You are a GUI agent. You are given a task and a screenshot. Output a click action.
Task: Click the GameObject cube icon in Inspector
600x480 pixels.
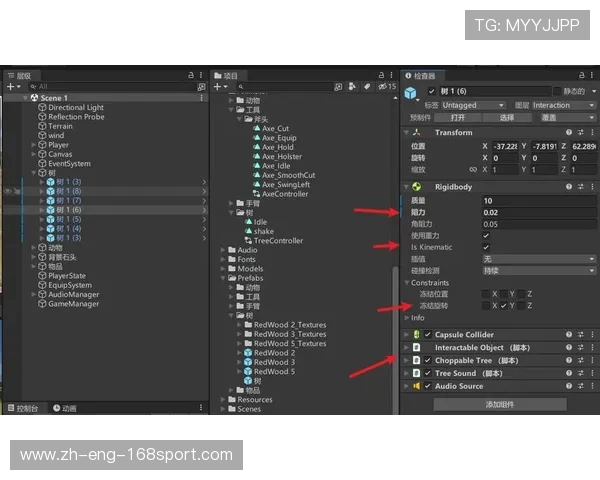[411, 93]
